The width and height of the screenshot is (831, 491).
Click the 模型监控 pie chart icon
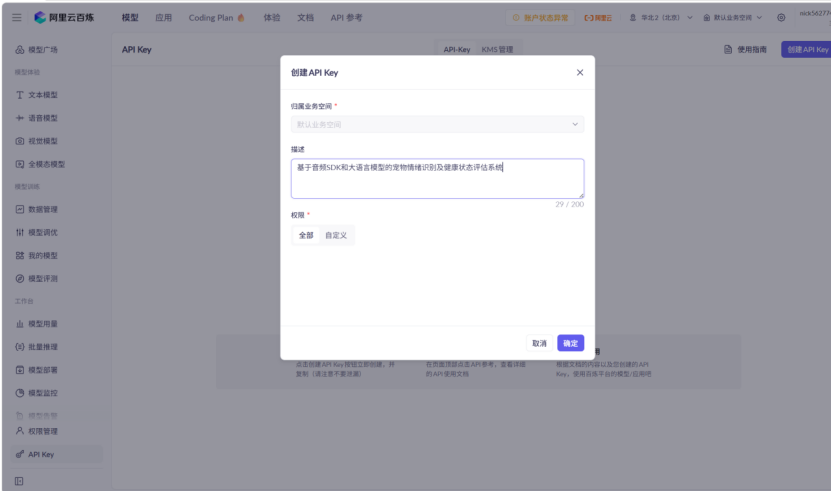[x=20, y=393]
